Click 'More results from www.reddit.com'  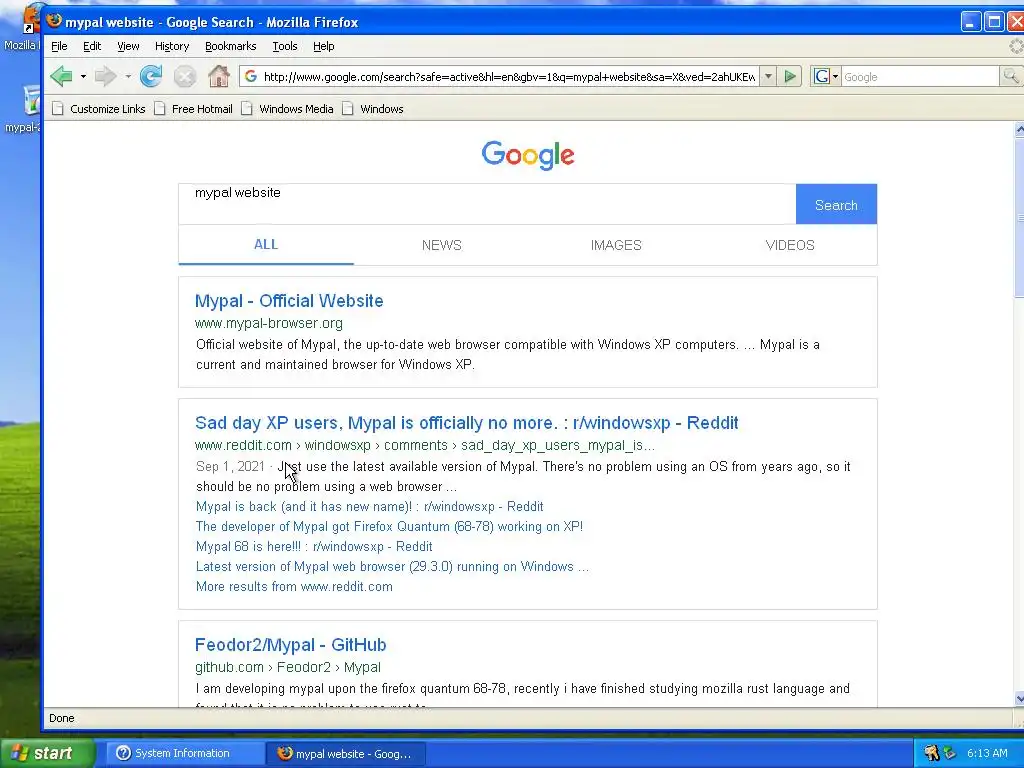[x=295, y=586]
